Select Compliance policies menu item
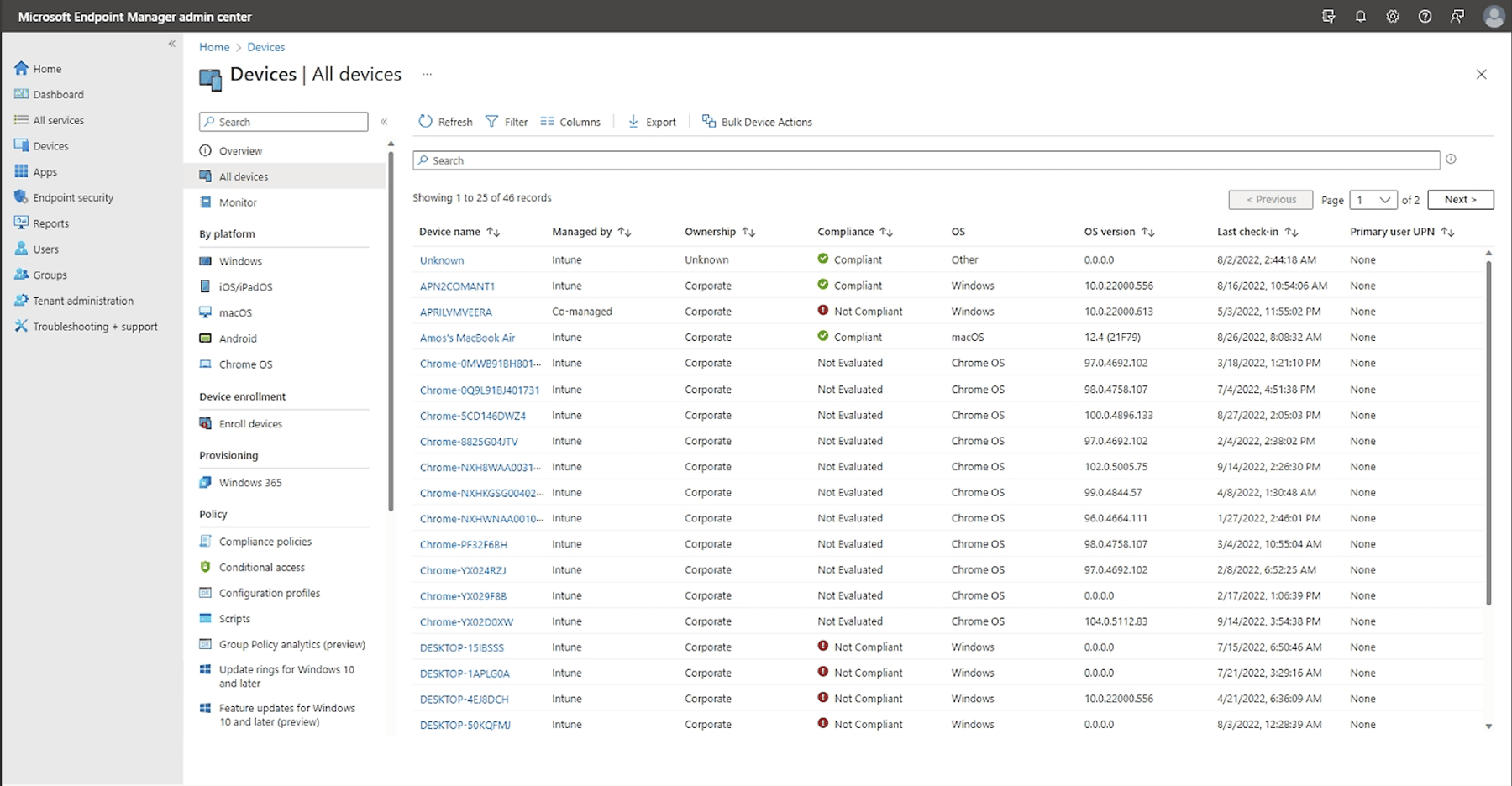The width and height of the screenshot is (1512, 786). click(x=265, y=542)
